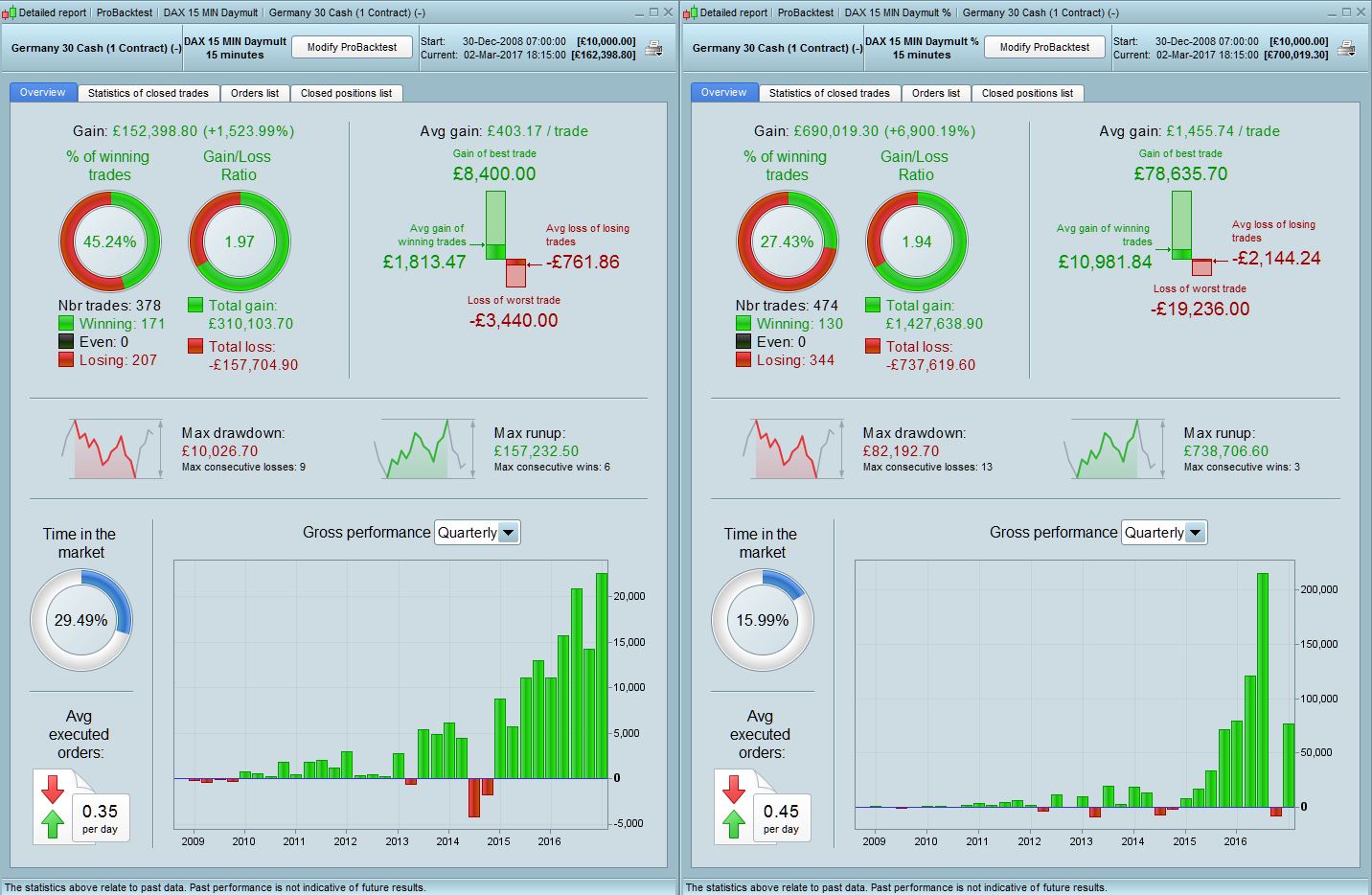The height and width of the screenshot is (895, 1372).
Task: Click the printer icon in right report
Action: [1346, 48]
